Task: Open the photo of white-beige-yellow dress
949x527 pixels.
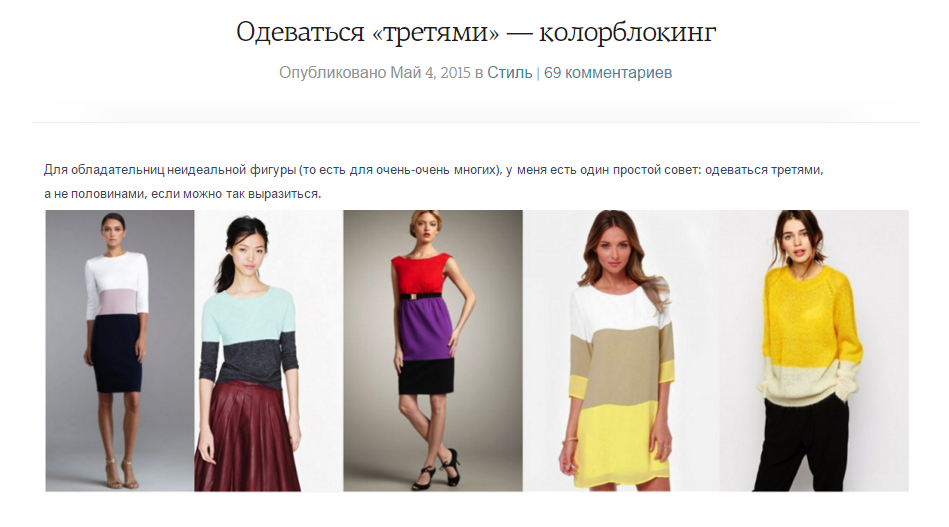Action: [x=622, y=350]
